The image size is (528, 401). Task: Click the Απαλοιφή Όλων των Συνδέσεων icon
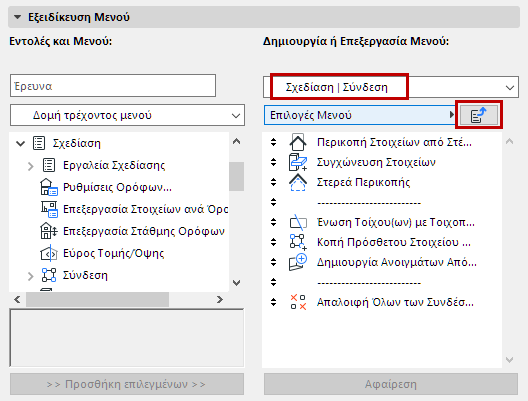coord(298,302)
